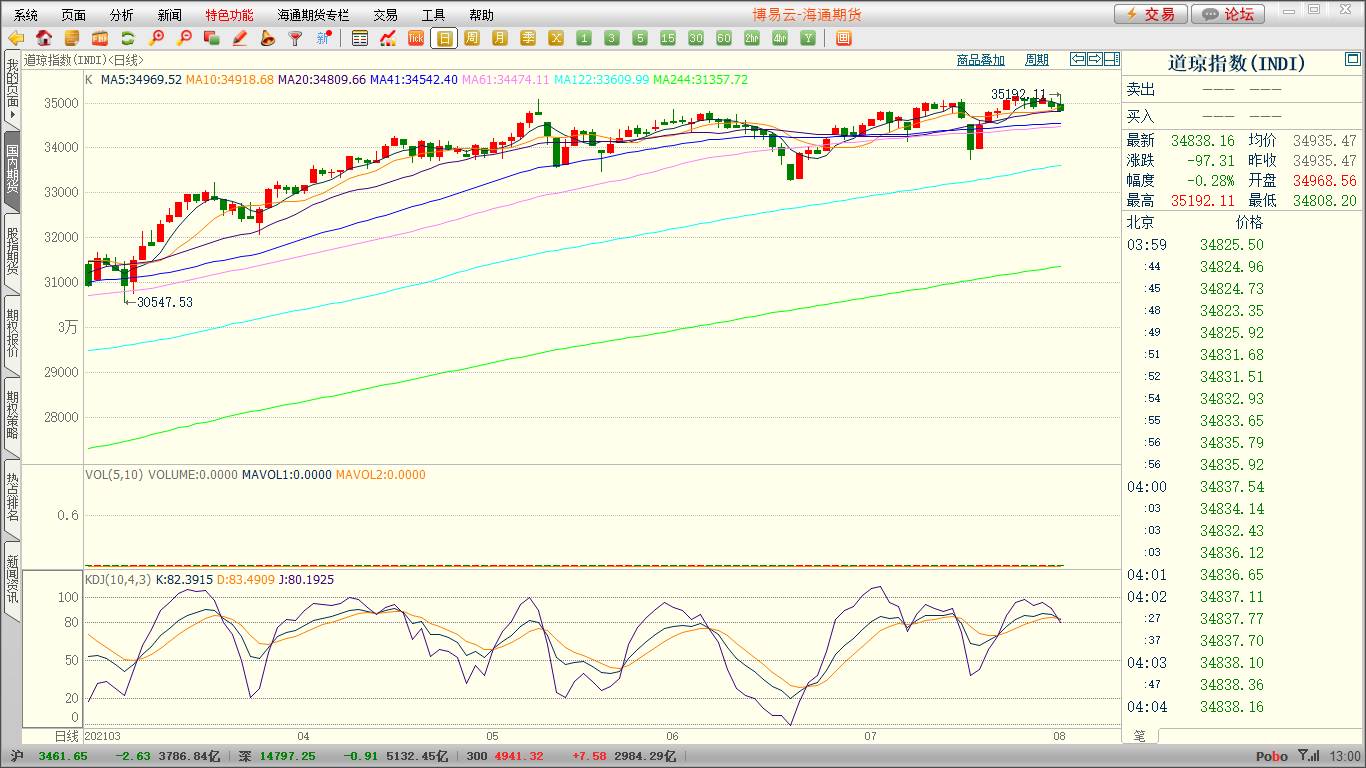This screenshot has width=1366, height=768.
Task: Open the 工具 menu
Action: click(x=433, y=15)
